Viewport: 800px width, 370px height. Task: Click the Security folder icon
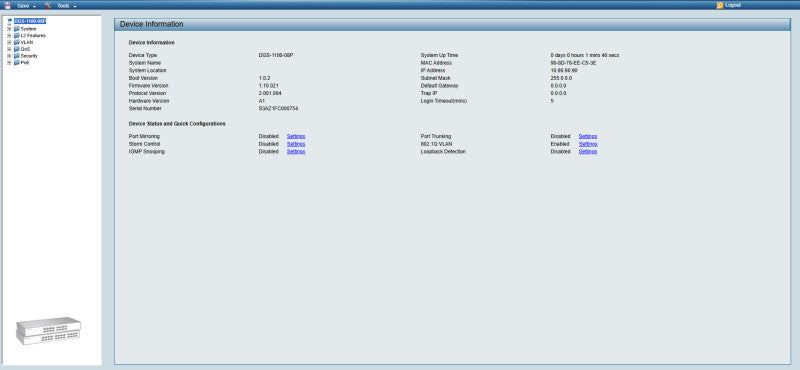[17, 56]
